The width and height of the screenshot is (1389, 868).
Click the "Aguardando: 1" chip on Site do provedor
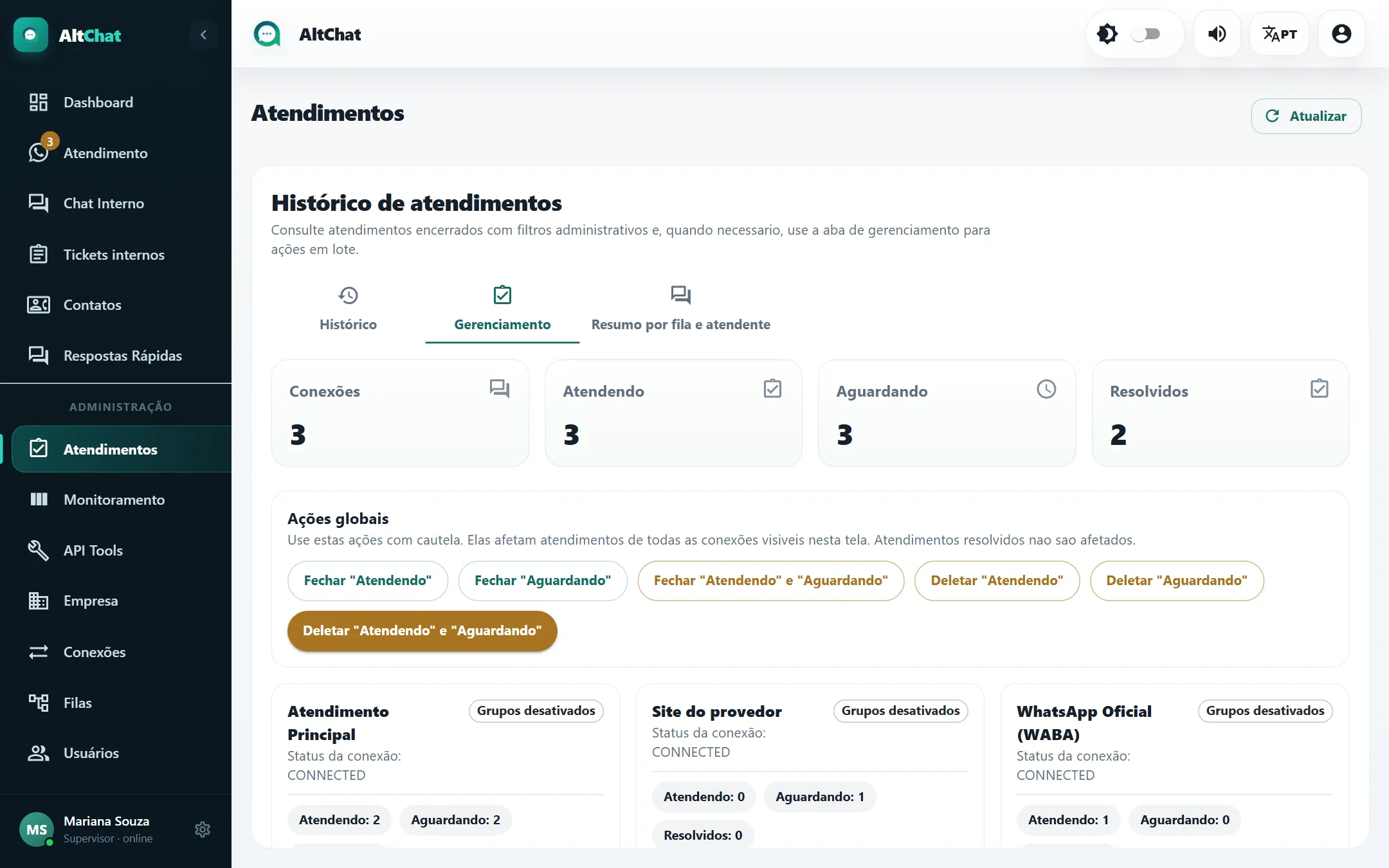pos(820,797)
